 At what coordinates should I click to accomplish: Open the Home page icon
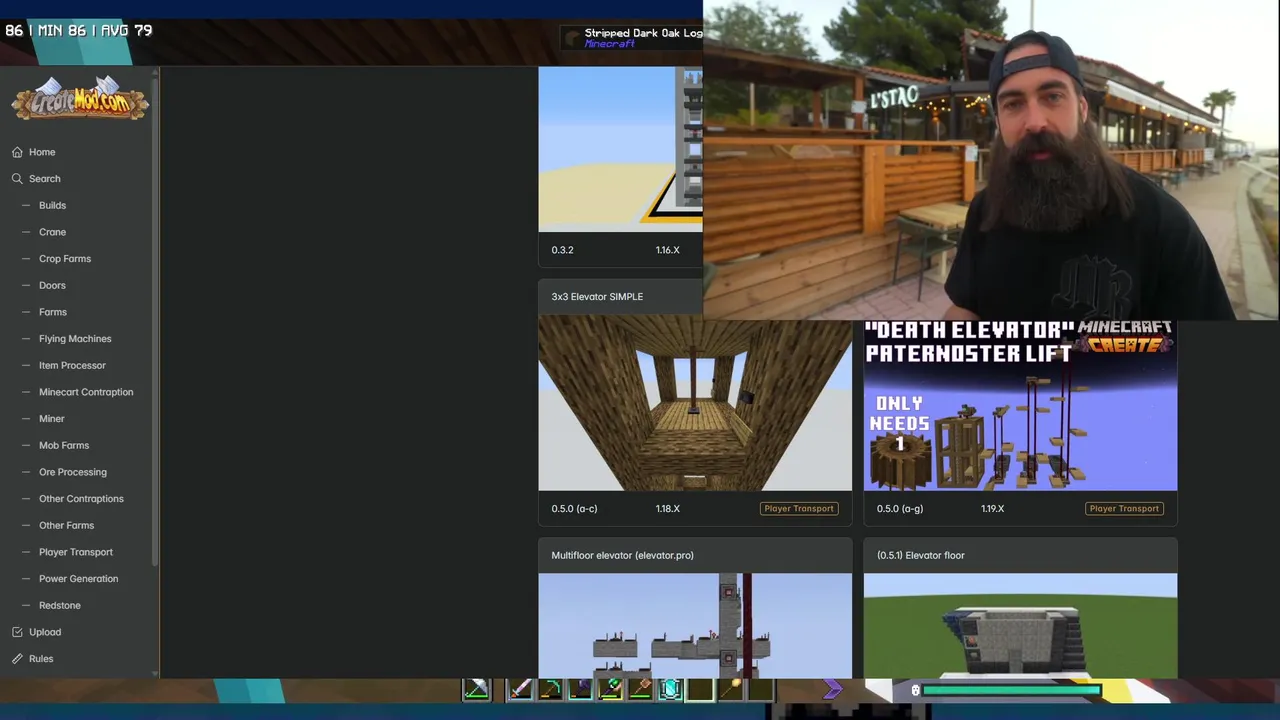coord(17,152)
